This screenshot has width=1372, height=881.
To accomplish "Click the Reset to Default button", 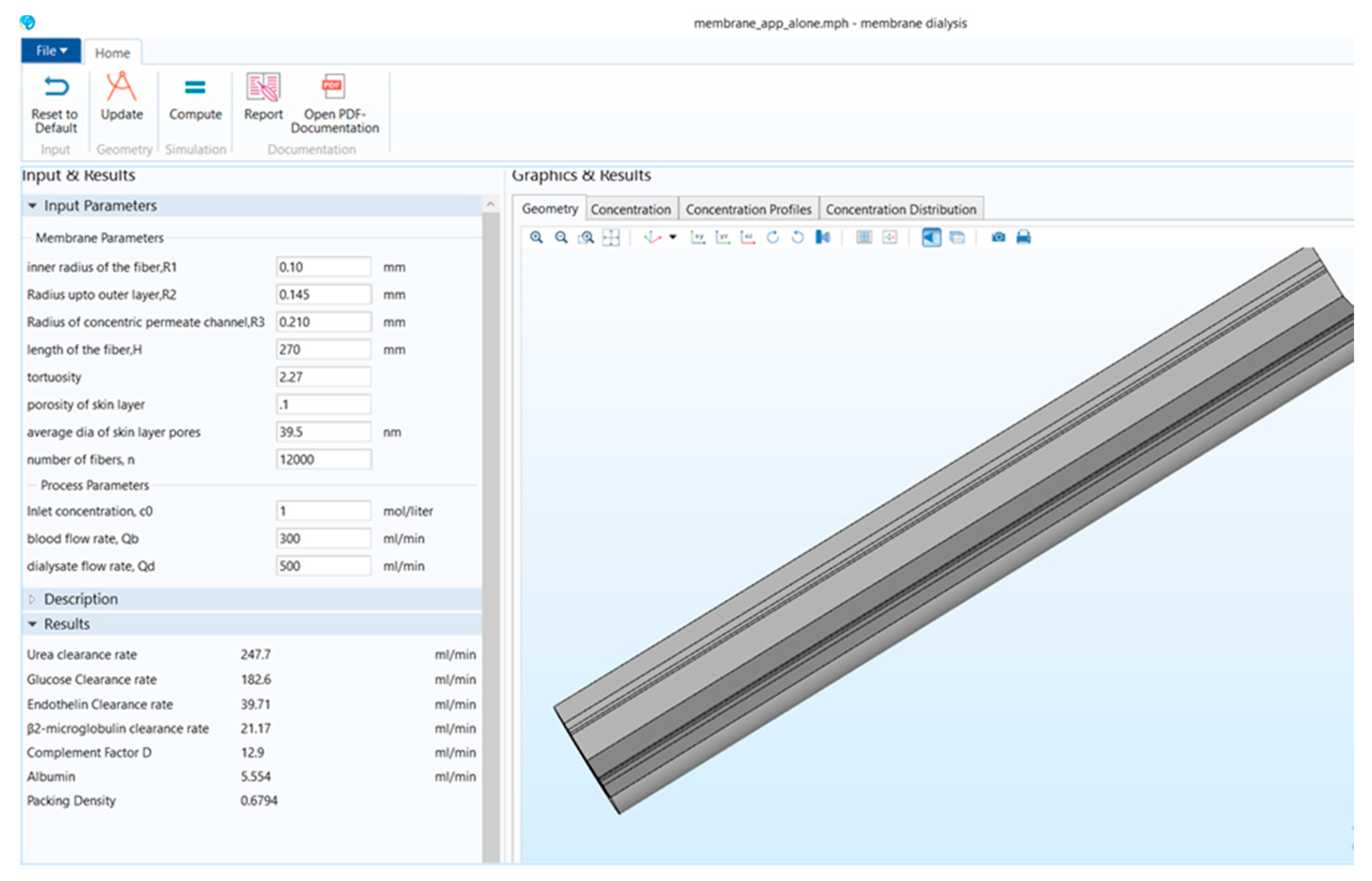I will click(x=55, y=103).
